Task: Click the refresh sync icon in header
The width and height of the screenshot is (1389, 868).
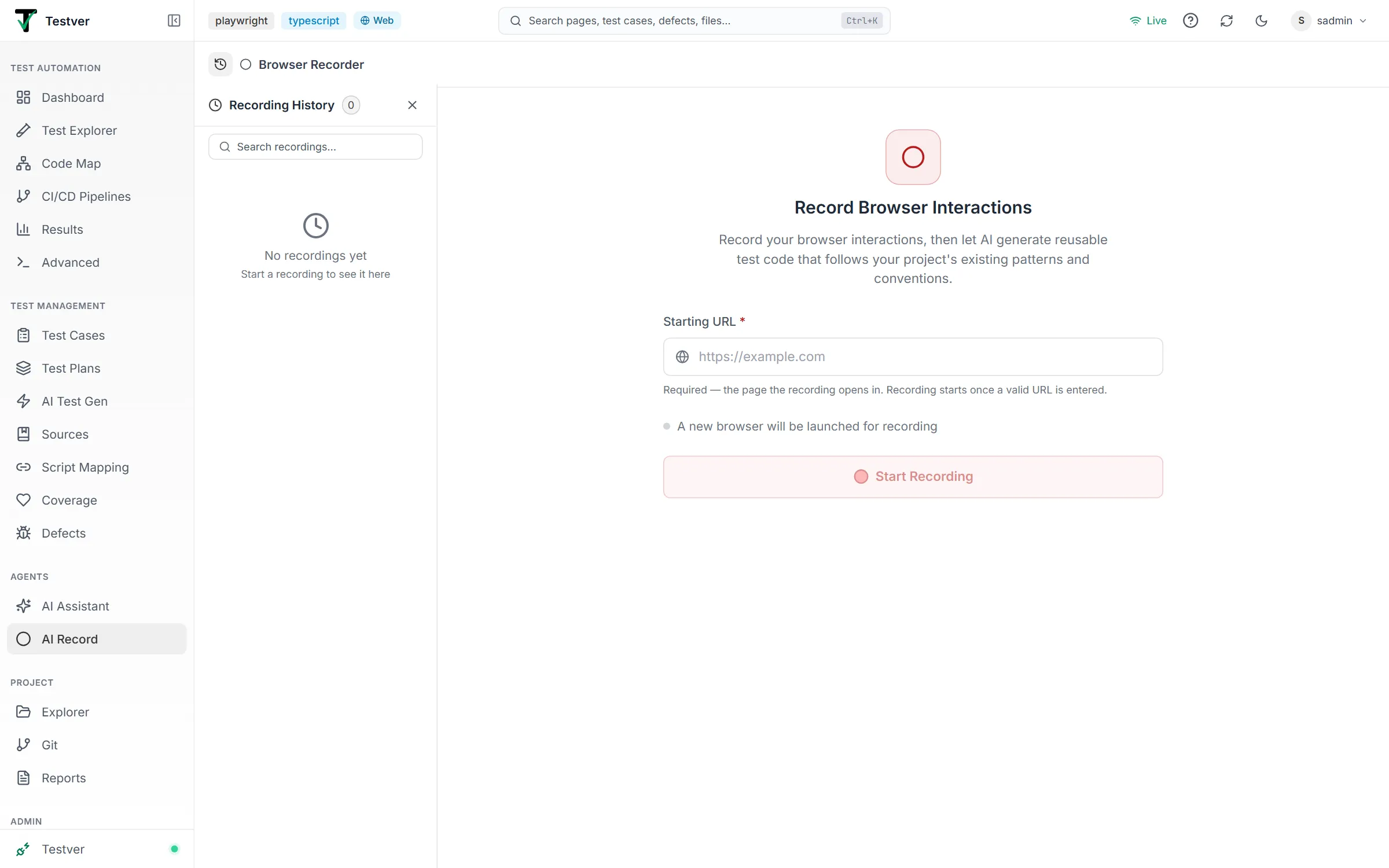Action: click(x=1226, y=21)
